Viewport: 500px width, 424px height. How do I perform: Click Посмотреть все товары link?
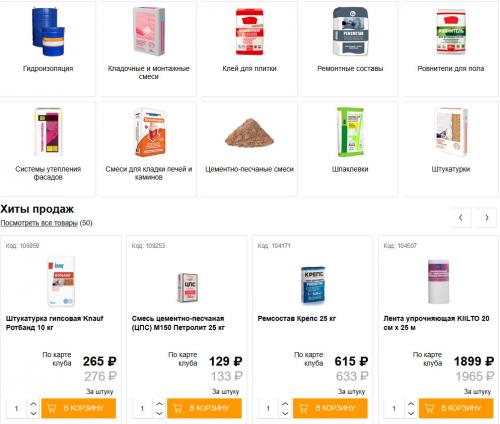pos(39,223)
